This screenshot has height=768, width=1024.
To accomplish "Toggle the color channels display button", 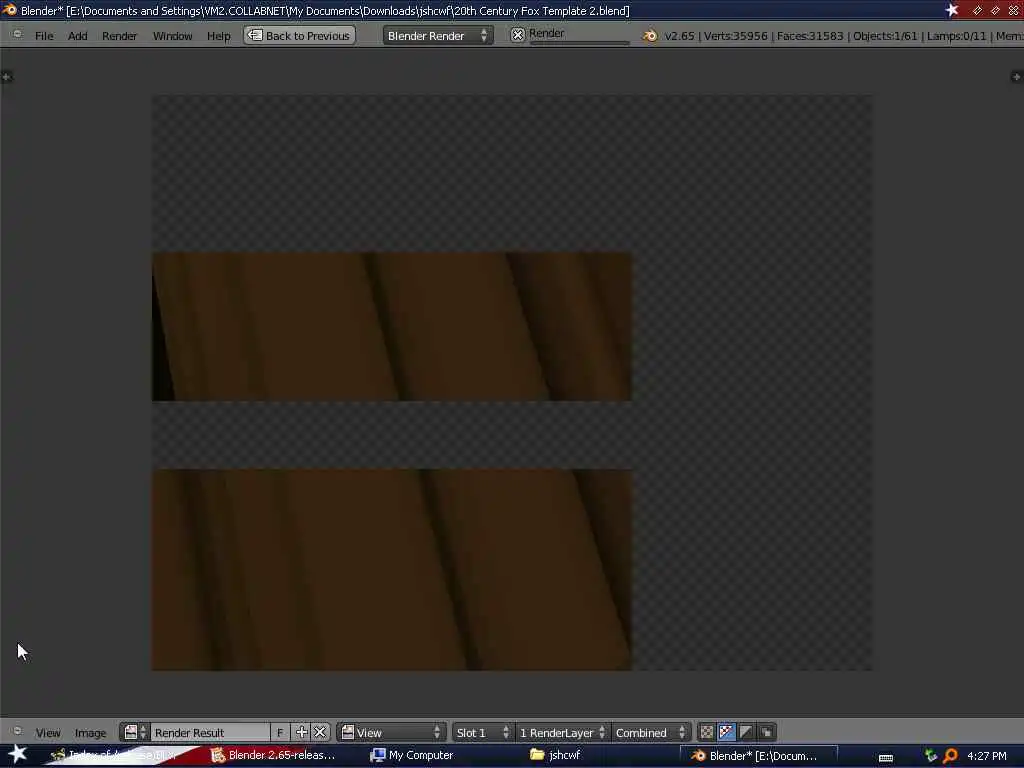I will (707, 732).
